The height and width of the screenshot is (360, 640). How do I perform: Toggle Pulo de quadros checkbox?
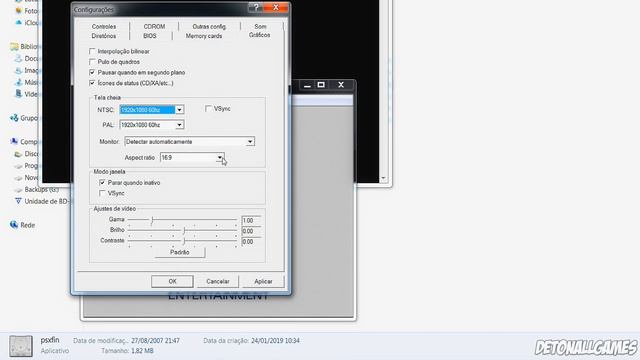[92, 62]
